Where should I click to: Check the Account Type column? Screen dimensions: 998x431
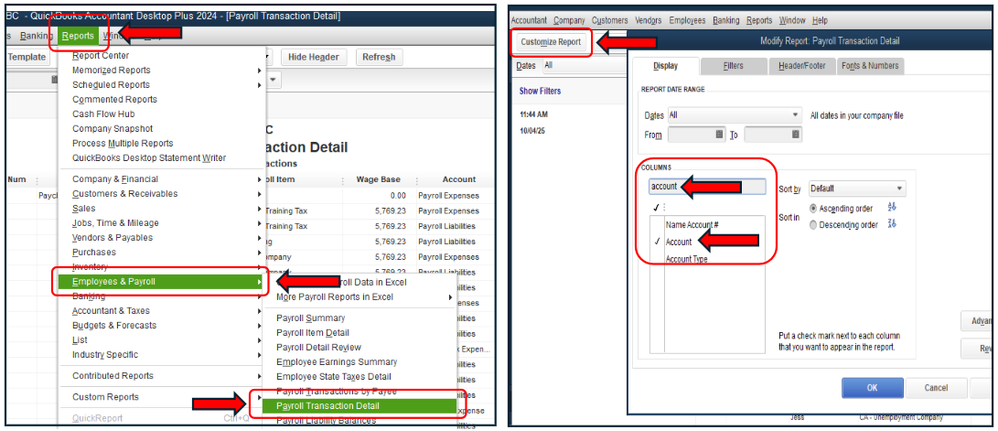pos(656,259)
